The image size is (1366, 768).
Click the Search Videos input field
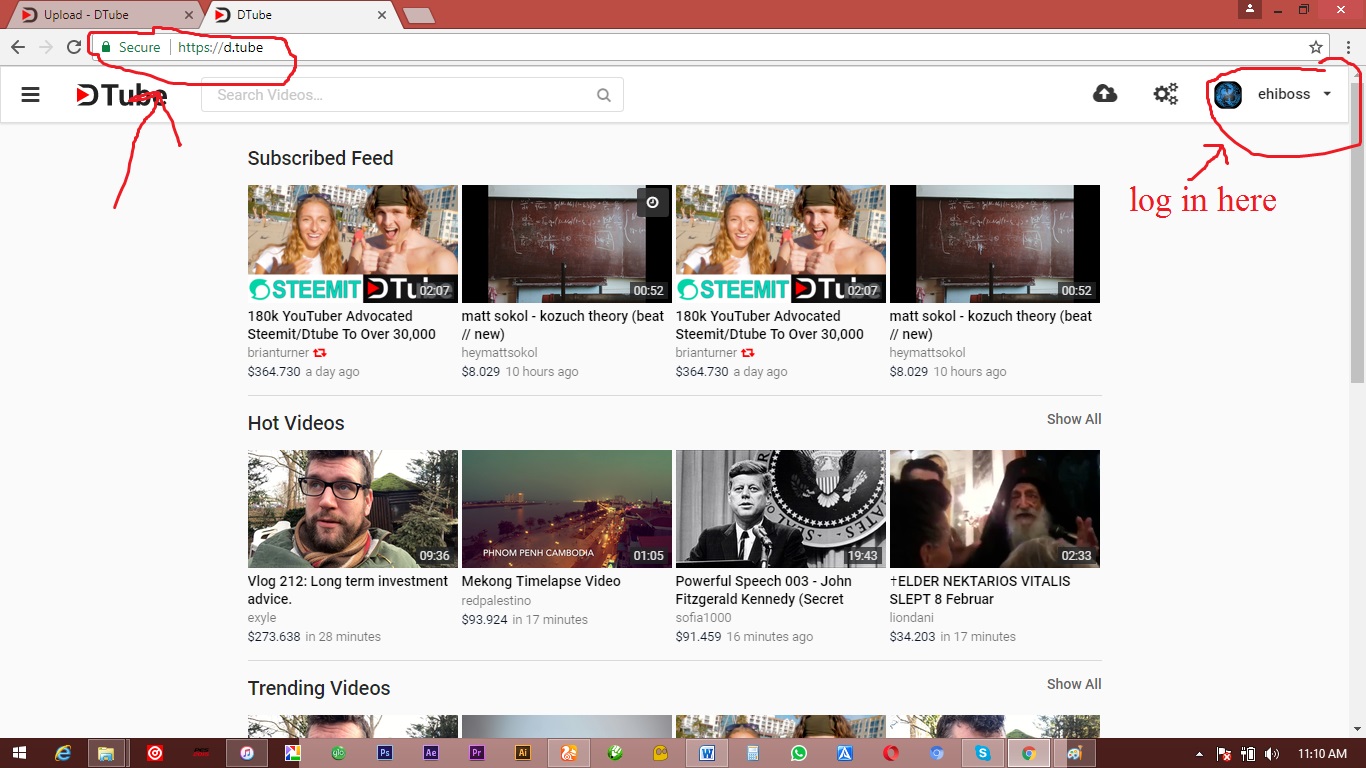400,94
